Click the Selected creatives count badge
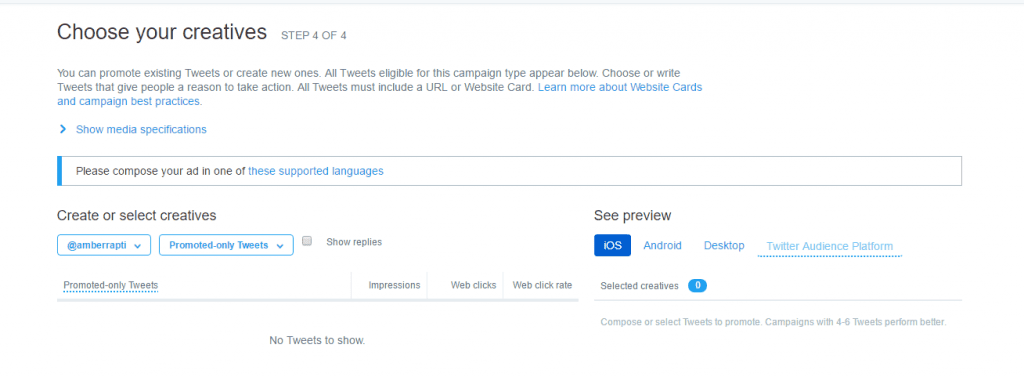1024x377 pixels. tap(697, 286)
